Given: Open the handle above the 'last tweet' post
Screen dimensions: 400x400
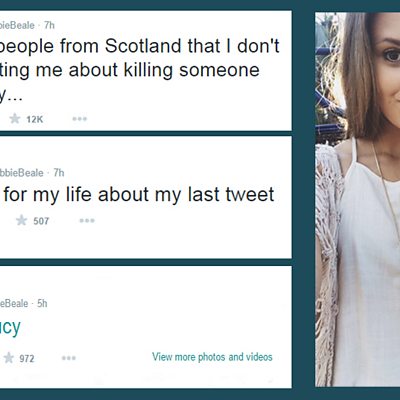Looking at the screenshot, I should [x=22, y=173].
